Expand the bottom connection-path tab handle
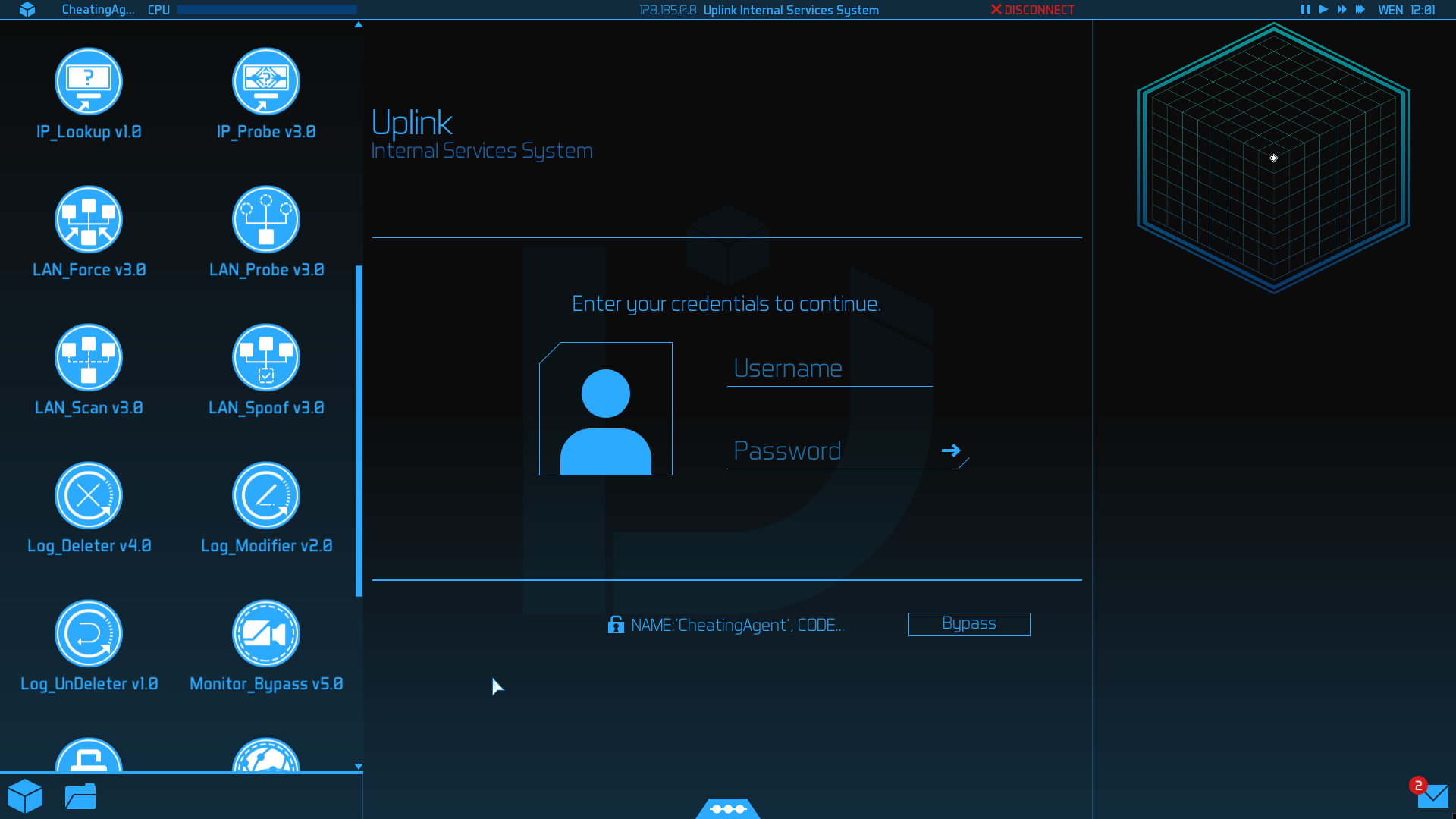Viewport: 1456px width, 819px height. click(728, 808)
